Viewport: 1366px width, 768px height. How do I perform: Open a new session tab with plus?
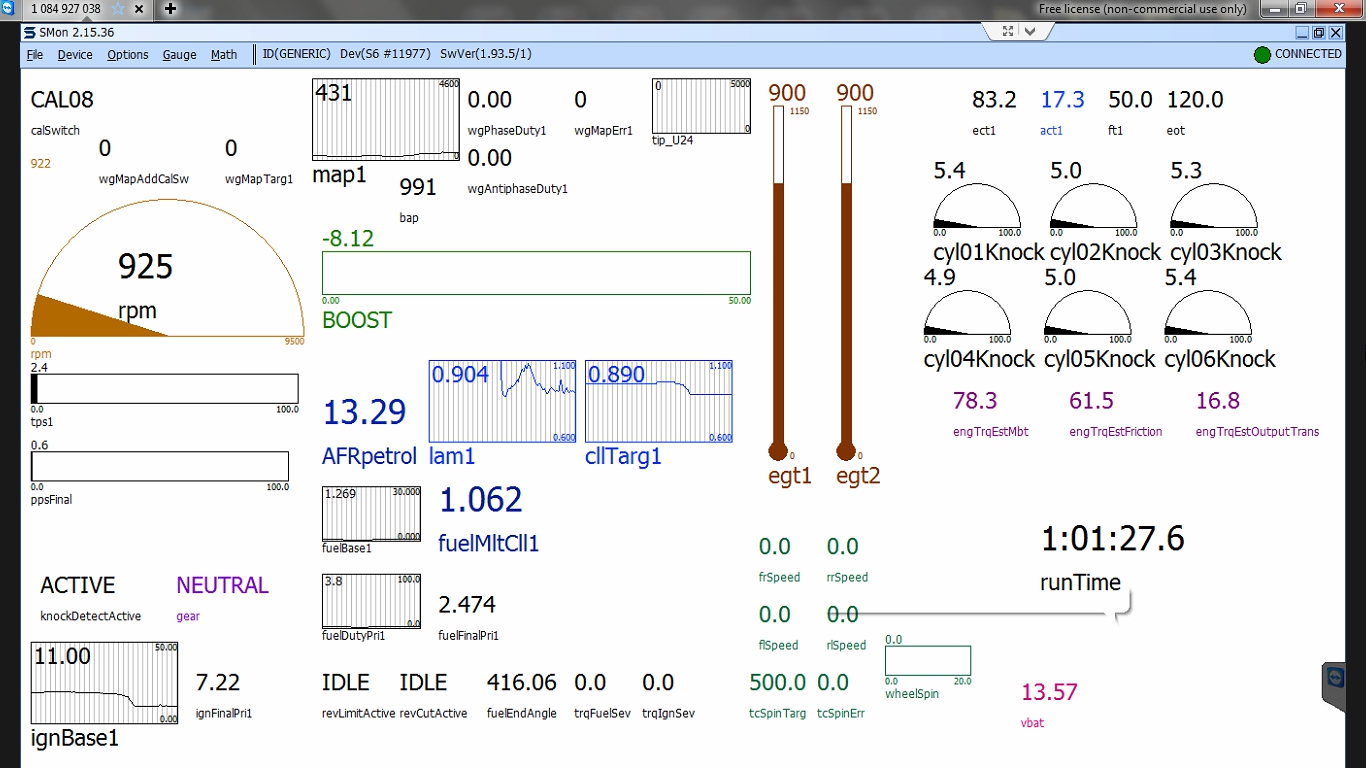(x=171, y=9)
